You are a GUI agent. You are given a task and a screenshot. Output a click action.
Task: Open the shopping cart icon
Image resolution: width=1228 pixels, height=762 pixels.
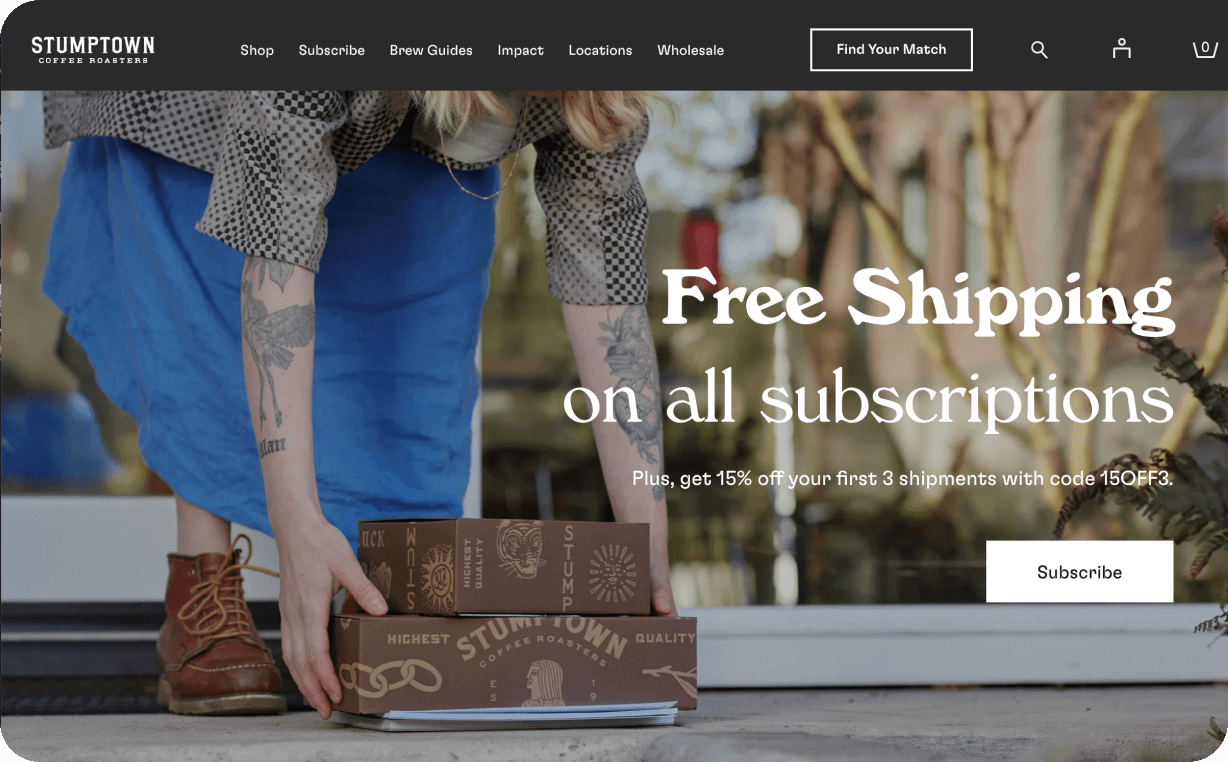(x=1205, y=49)
